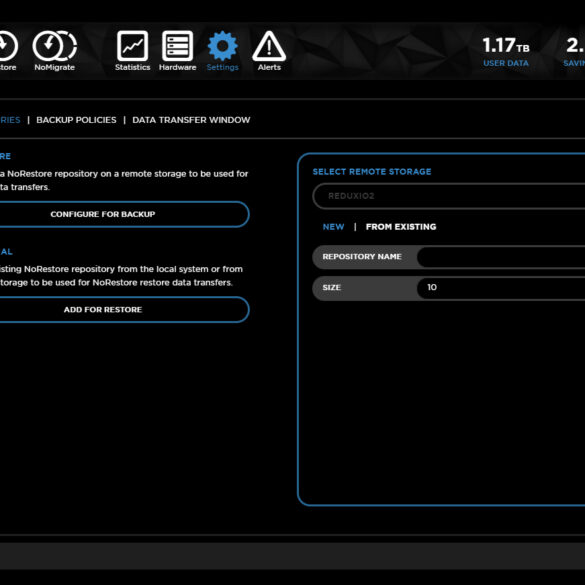Click the Size field showing 10
This screenshot has width=585, height=585.
point(501,288)
